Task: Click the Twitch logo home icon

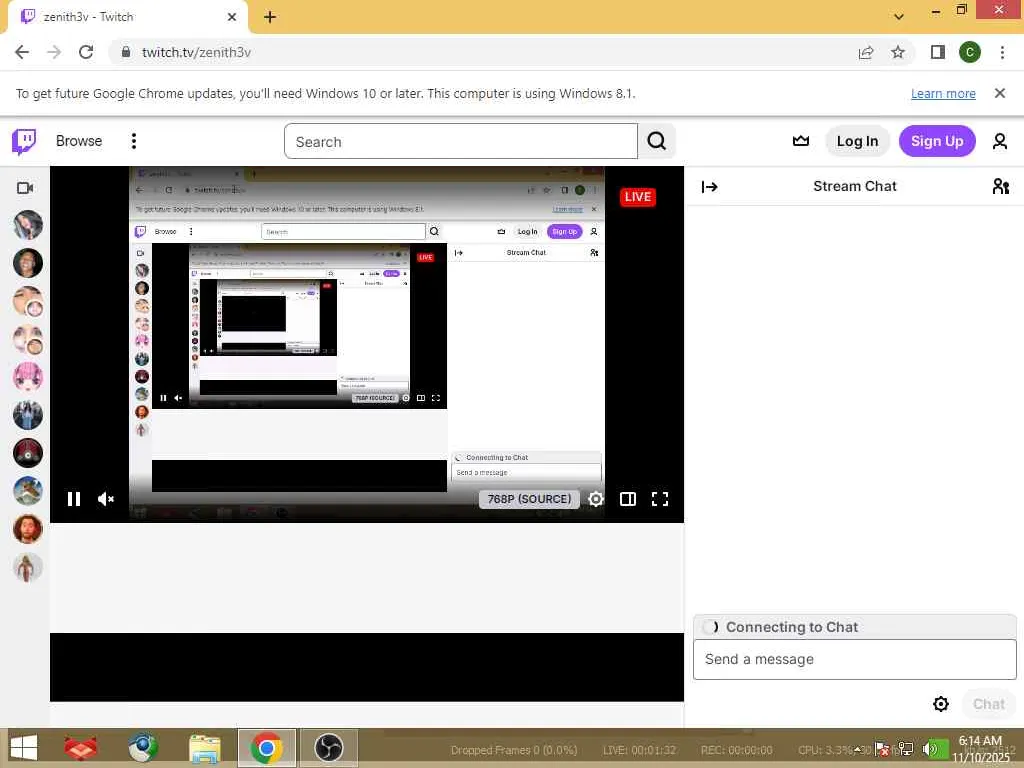Action: (24, 141)
